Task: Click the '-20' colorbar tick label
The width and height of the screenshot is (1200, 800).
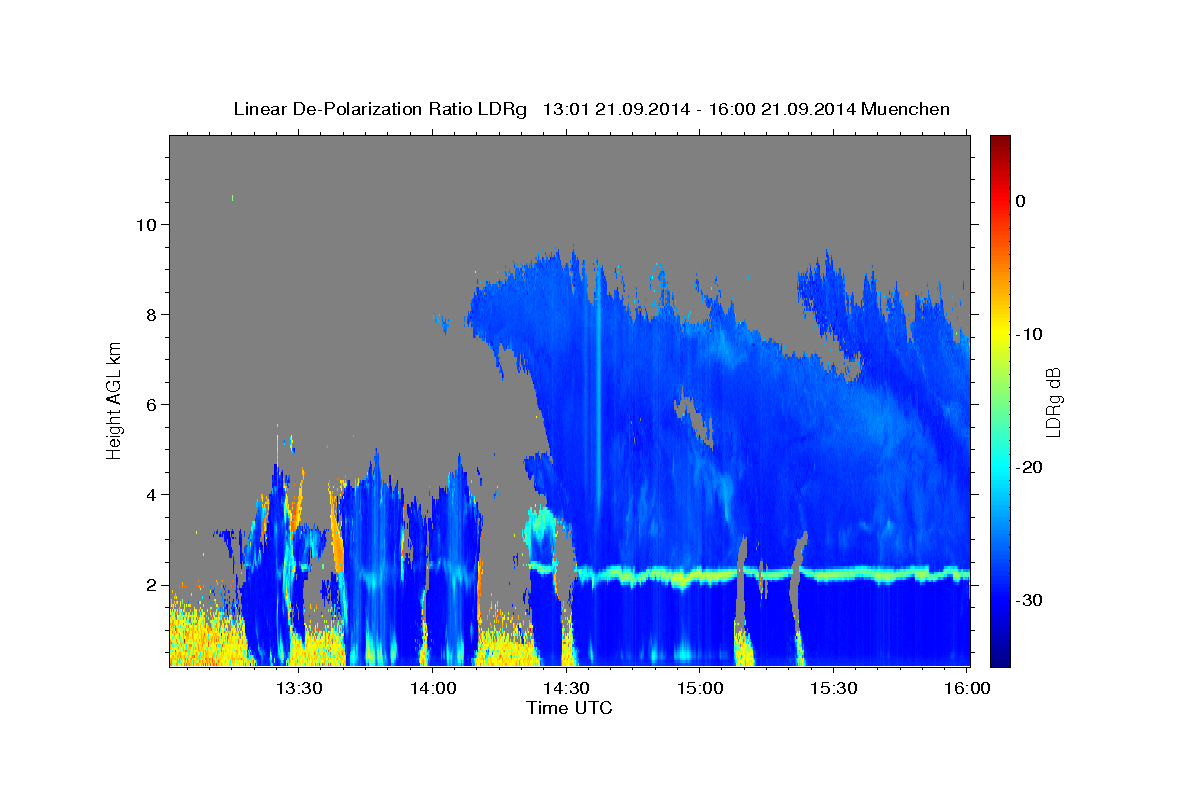Action: 1029,467
